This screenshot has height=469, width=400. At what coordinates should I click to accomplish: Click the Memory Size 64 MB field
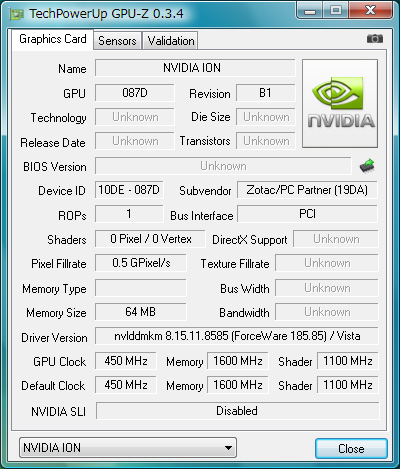tap(141, 312)
